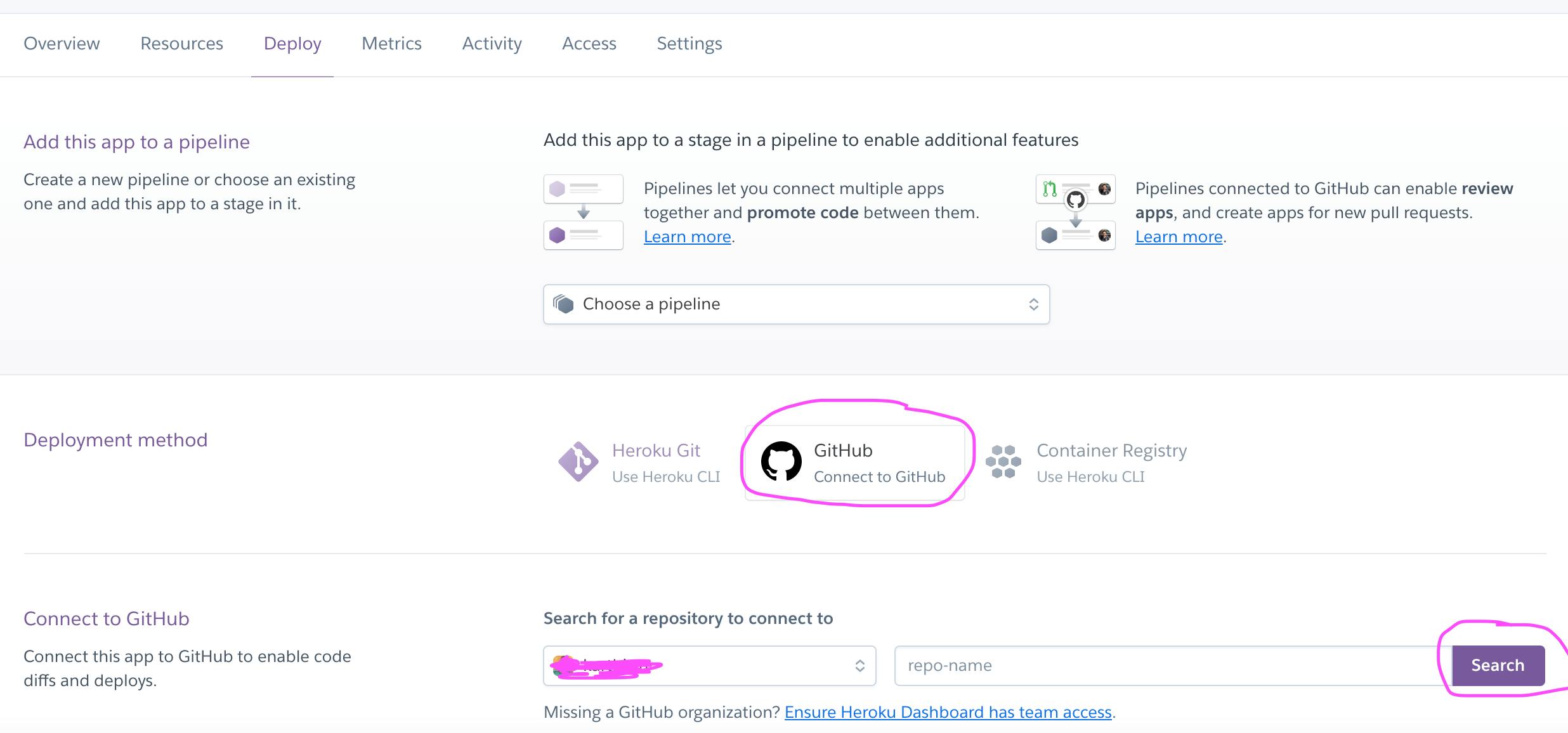The height and width of the screenshot is (733, 1568).
Task: Go to the Metrics tab
Action: (x=391, y=43)
